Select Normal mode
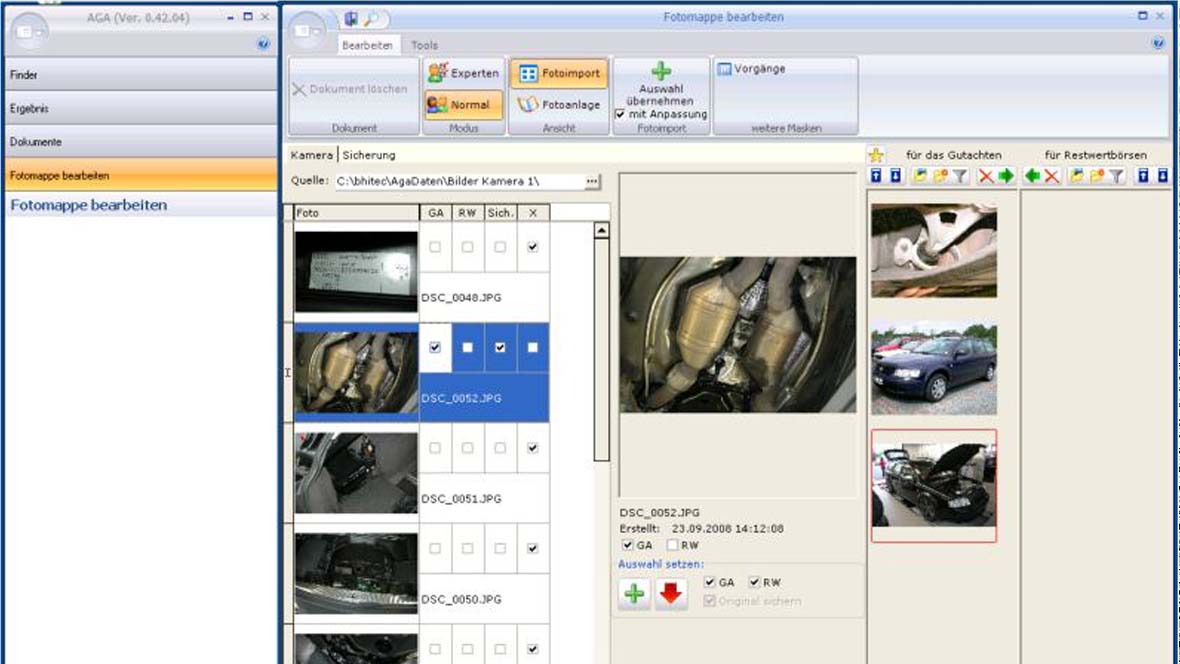Image resolution: width=1180 pixels, height=664 pixels. coord(464,105)
